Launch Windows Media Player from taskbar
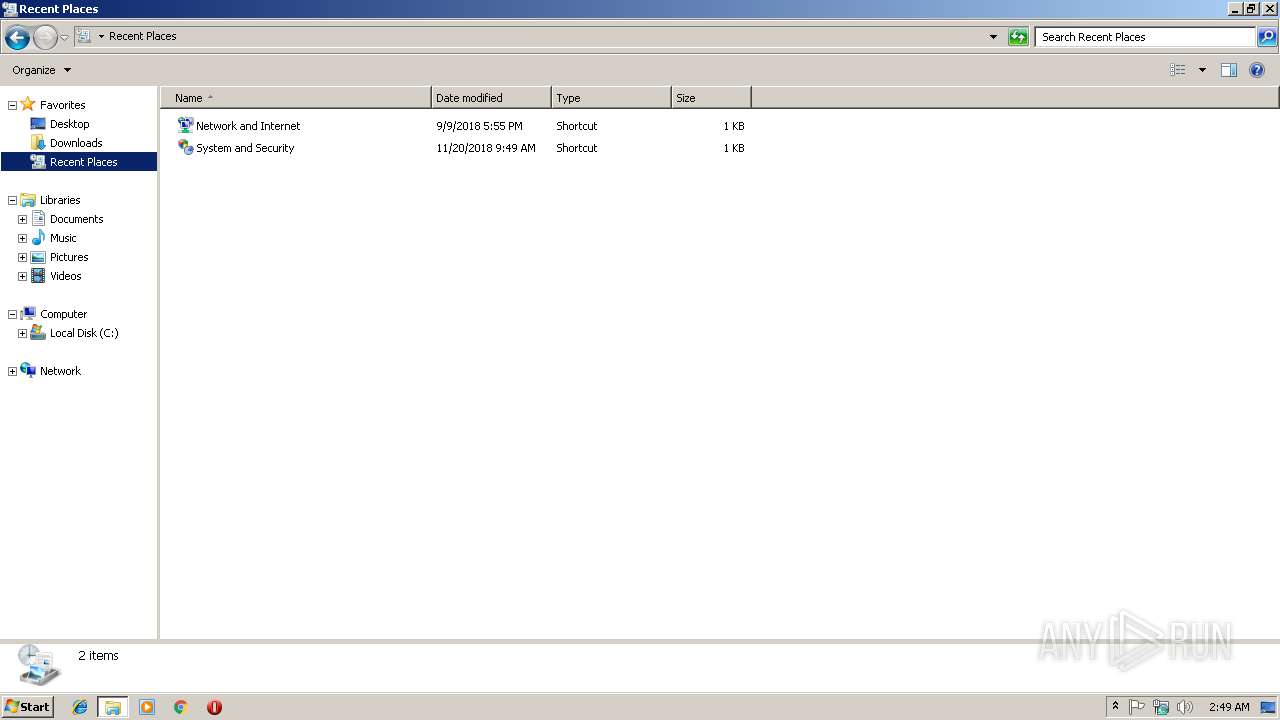The width and height of the screenshot is (1280, 720). pos(147,707)
